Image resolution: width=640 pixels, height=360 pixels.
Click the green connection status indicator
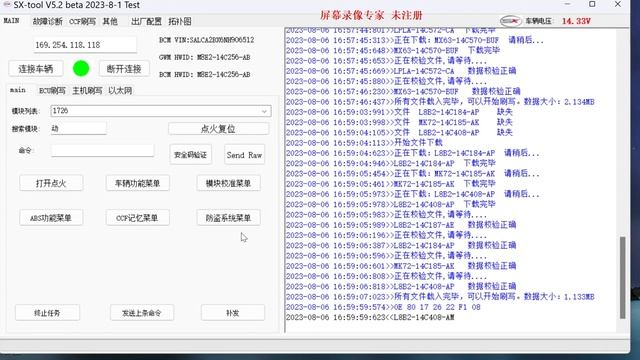[x=81, y=68]
